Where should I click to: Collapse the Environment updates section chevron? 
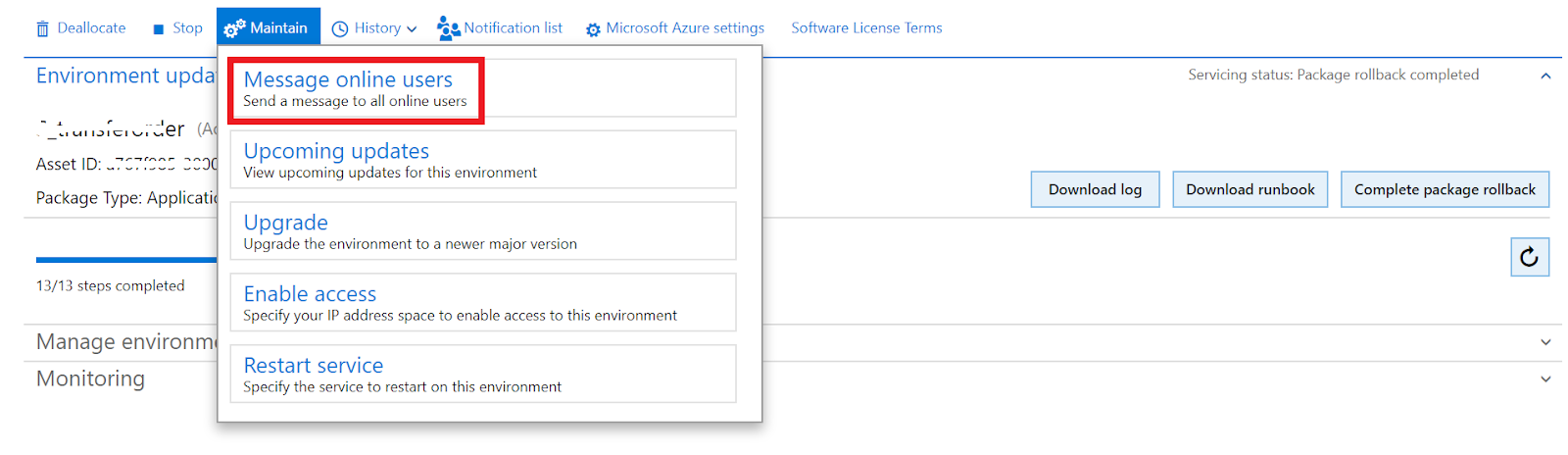(x=1545, y=76)
